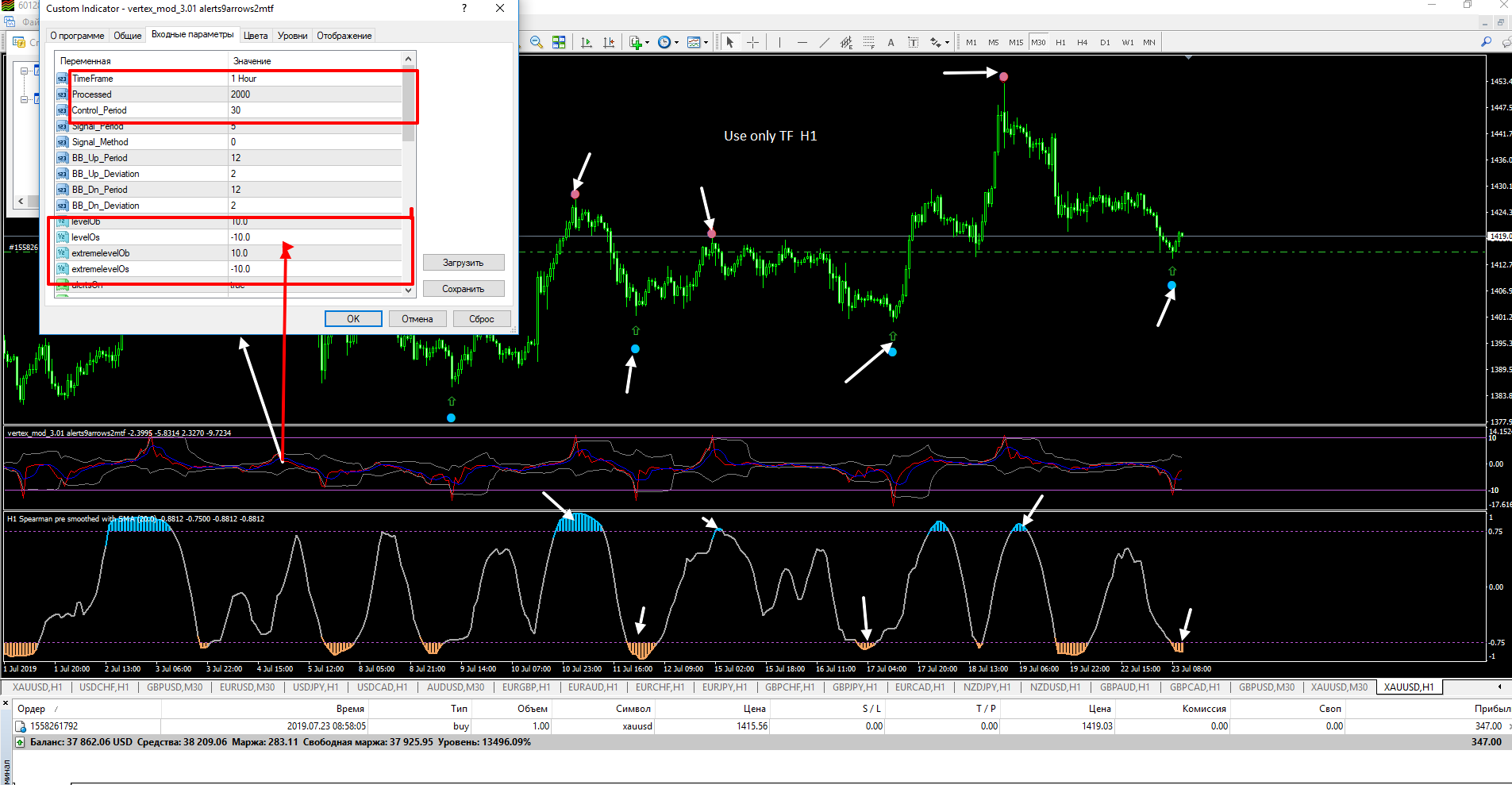
Task: Switch chart to W1 timeframe
Action: tap(1128, 42)
